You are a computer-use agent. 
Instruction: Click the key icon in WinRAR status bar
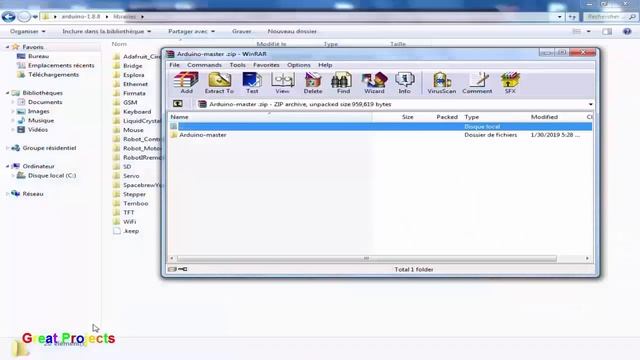[182, 269]
